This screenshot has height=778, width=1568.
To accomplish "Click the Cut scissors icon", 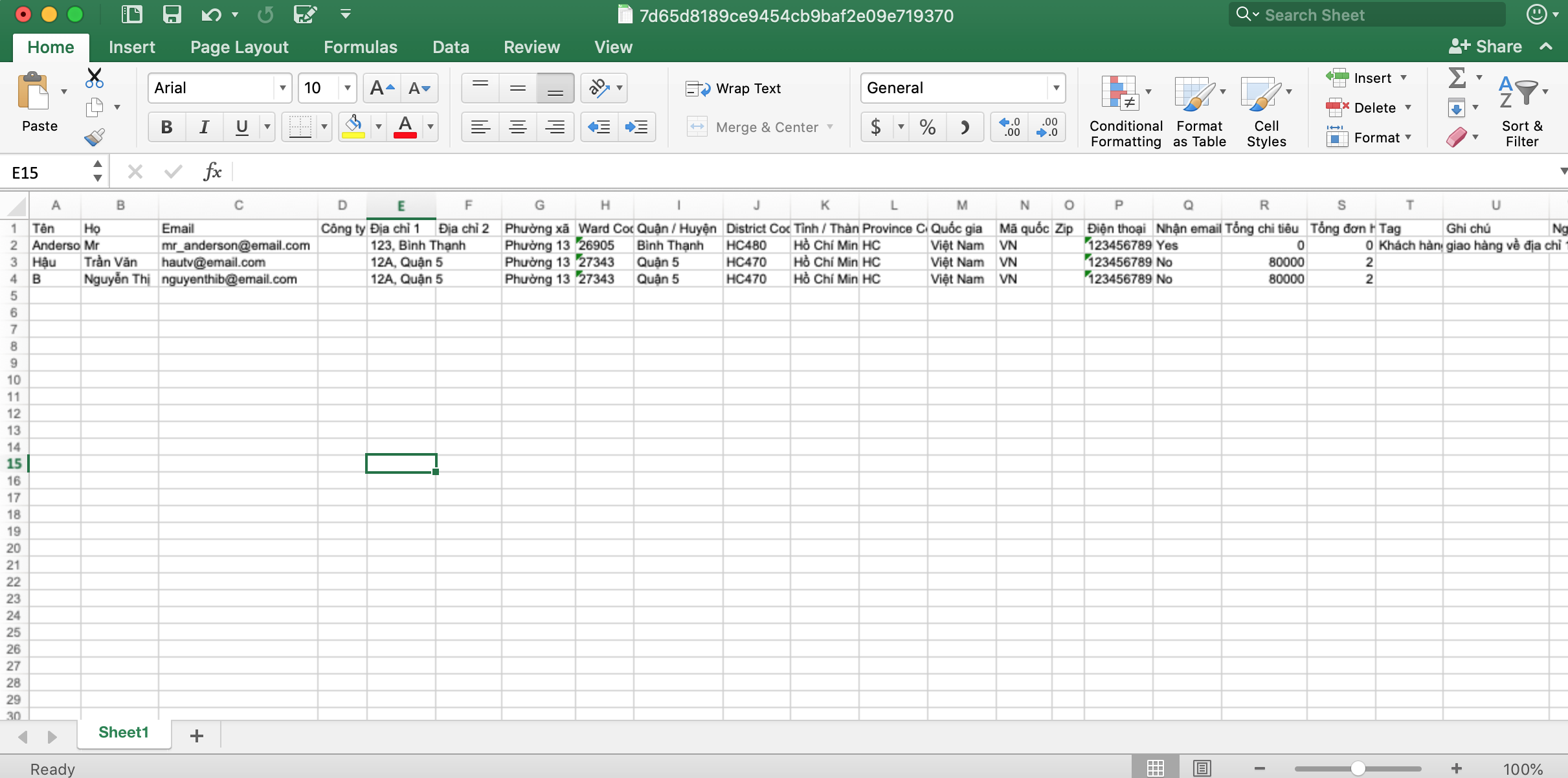I will pyautogui.click(x=95, y=78).
